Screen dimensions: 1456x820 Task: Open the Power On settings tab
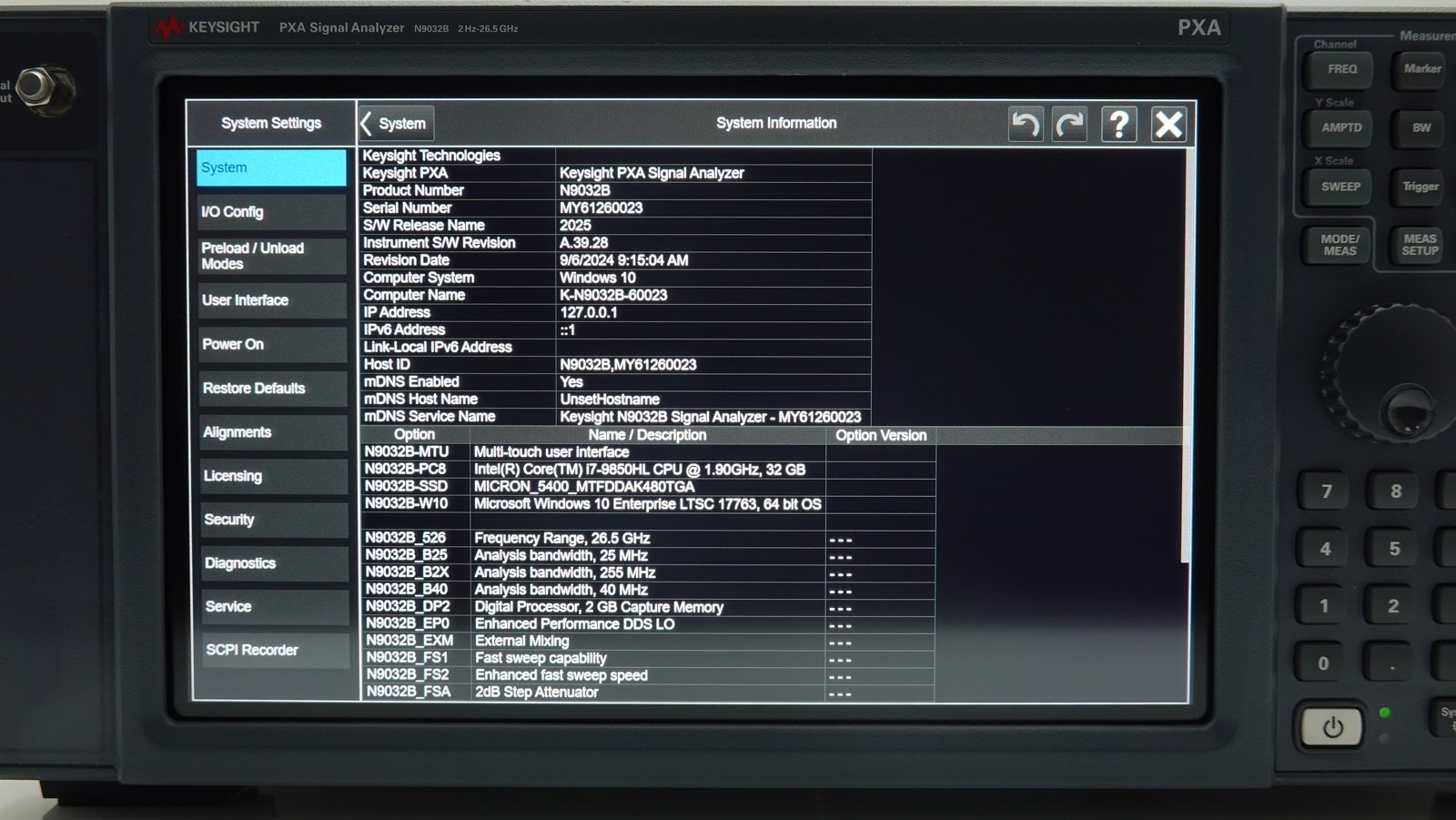point(271,344)
